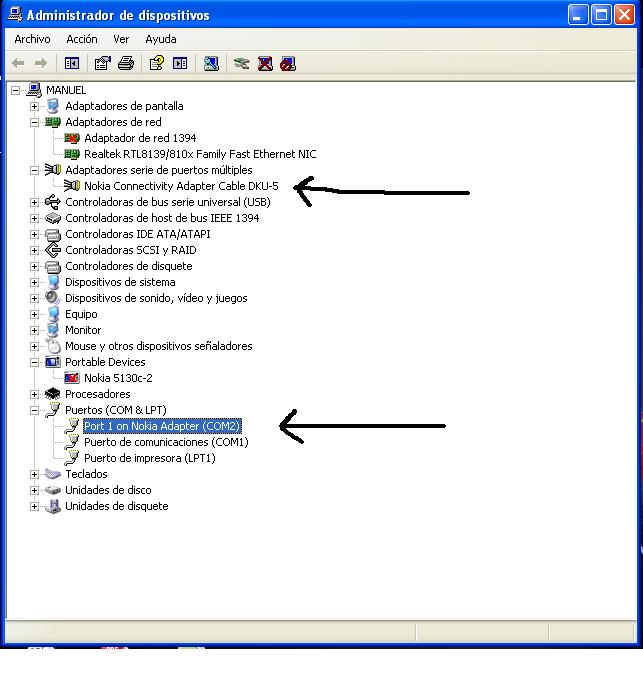Click the Adaptadores de red card icon

click(x=53, y=122)
